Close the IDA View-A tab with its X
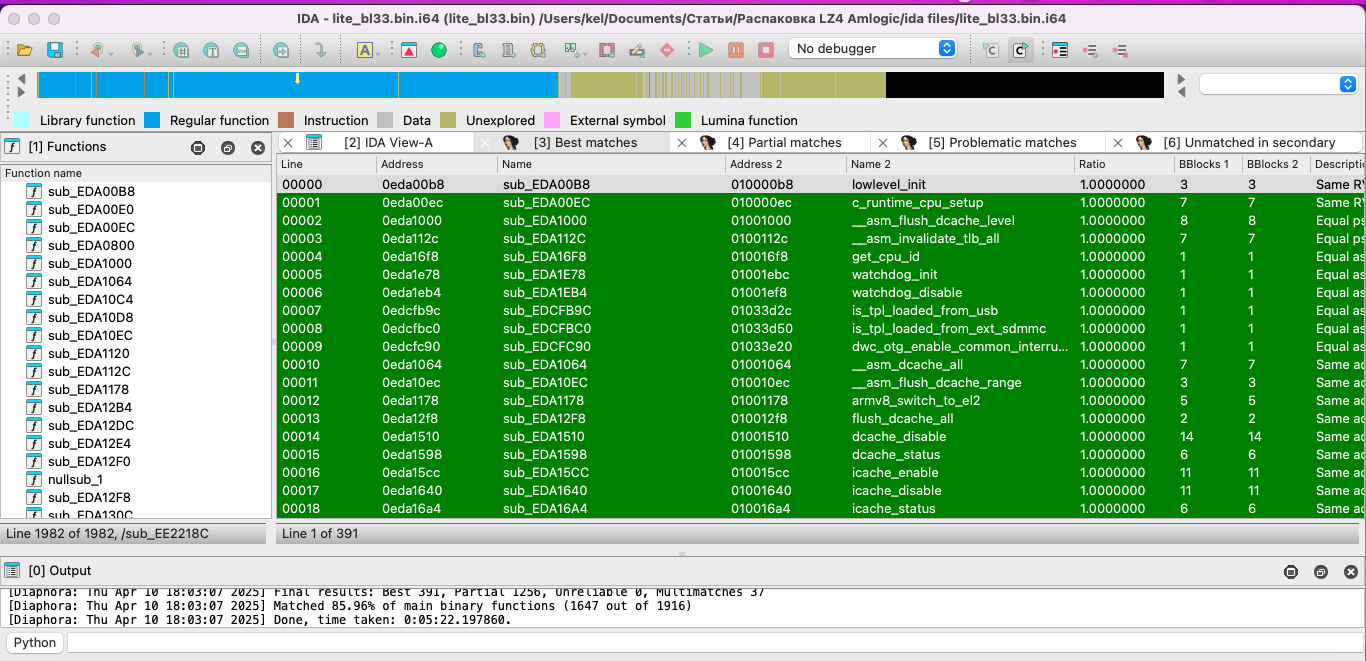The height and width of the screenshot is (661, 1366). tap(288, 143)
